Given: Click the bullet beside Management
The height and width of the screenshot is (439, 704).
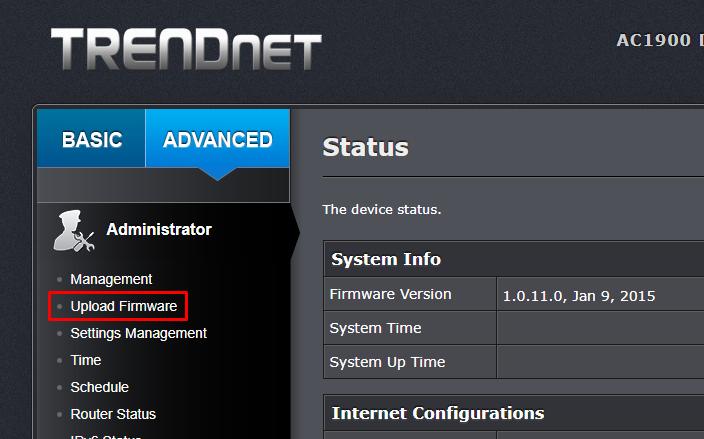Looking at the screenshot, I should 60,280.
